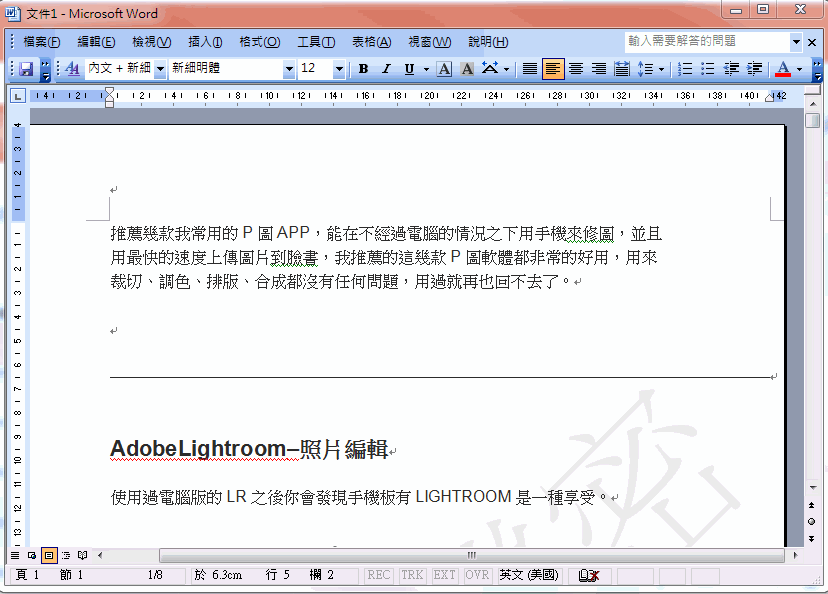Click horizontal scrollbar left arrow
The height and width of the screenshot is (594, 828).
point(99,555)
